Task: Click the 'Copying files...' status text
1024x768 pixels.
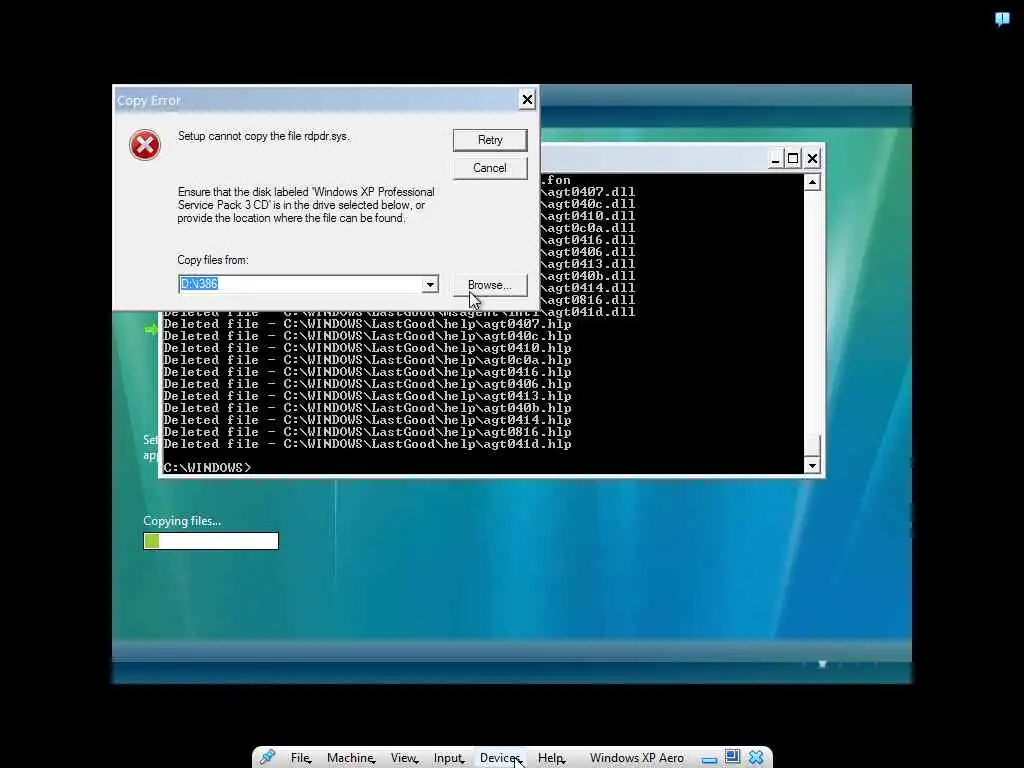Action: tap(182, 520)
